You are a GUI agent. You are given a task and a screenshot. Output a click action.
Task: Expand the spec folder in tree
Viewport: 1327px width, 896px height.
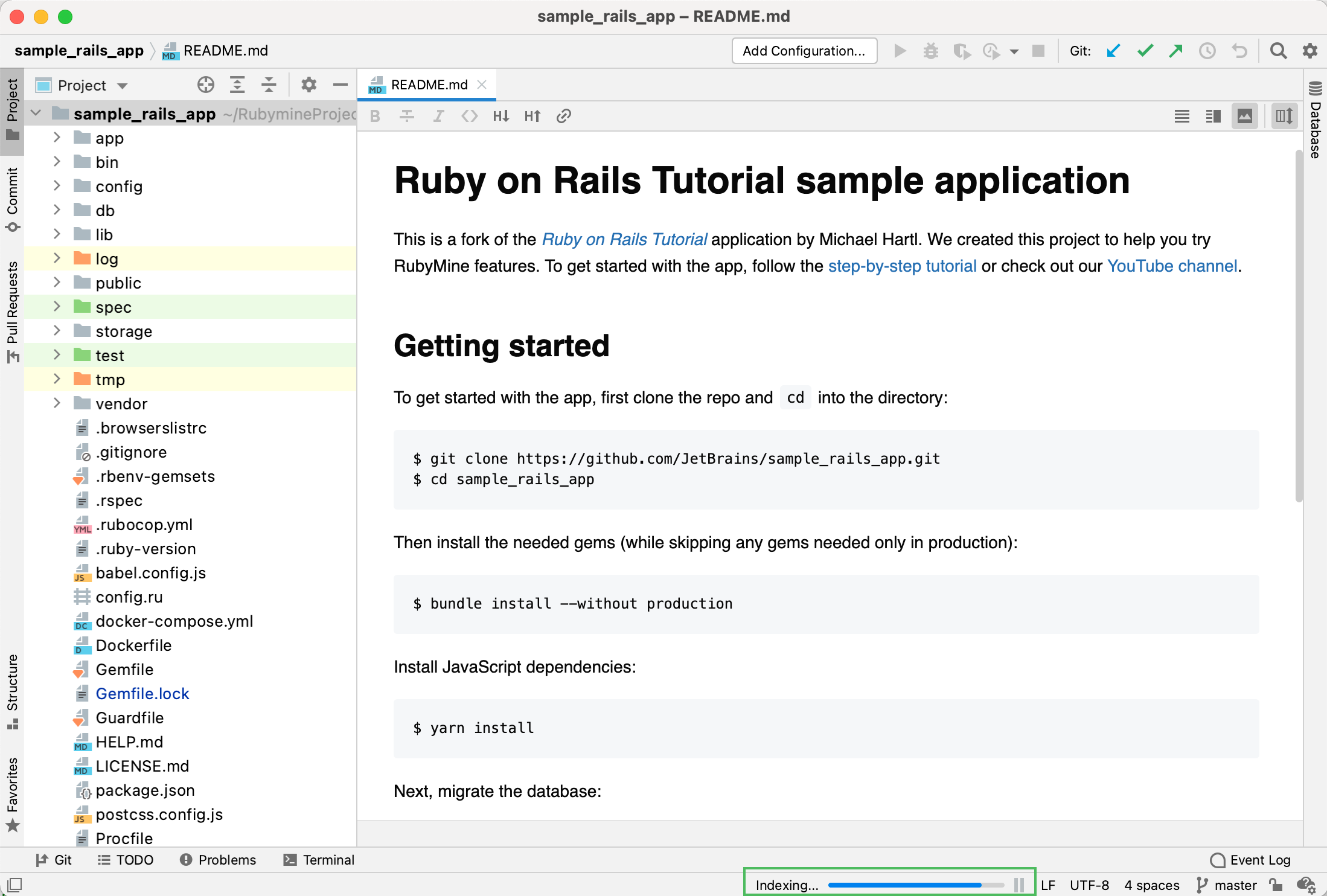tap(57, 307)
